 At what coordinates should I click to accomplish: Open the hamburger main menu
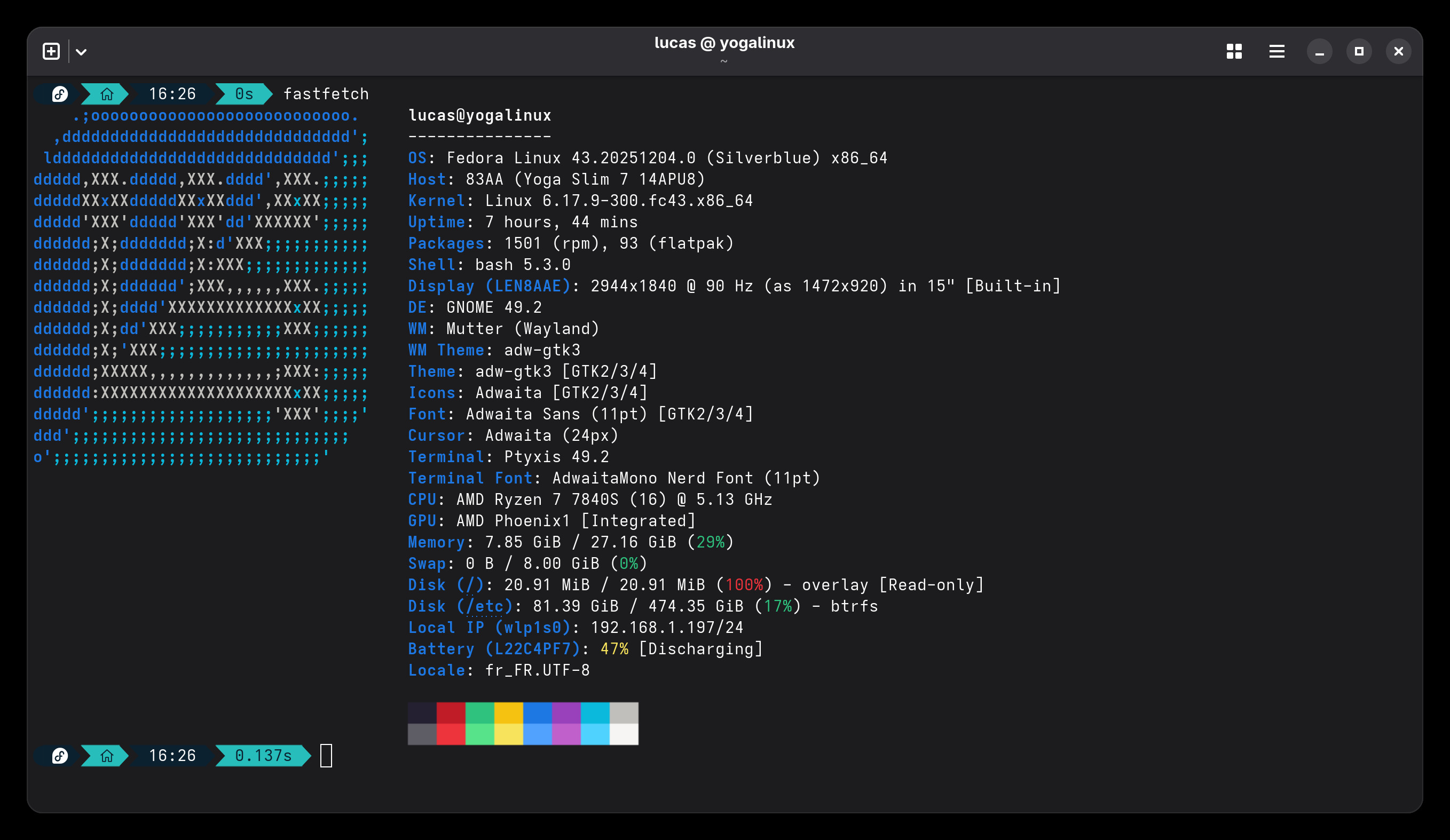(x=1277, y=51)
